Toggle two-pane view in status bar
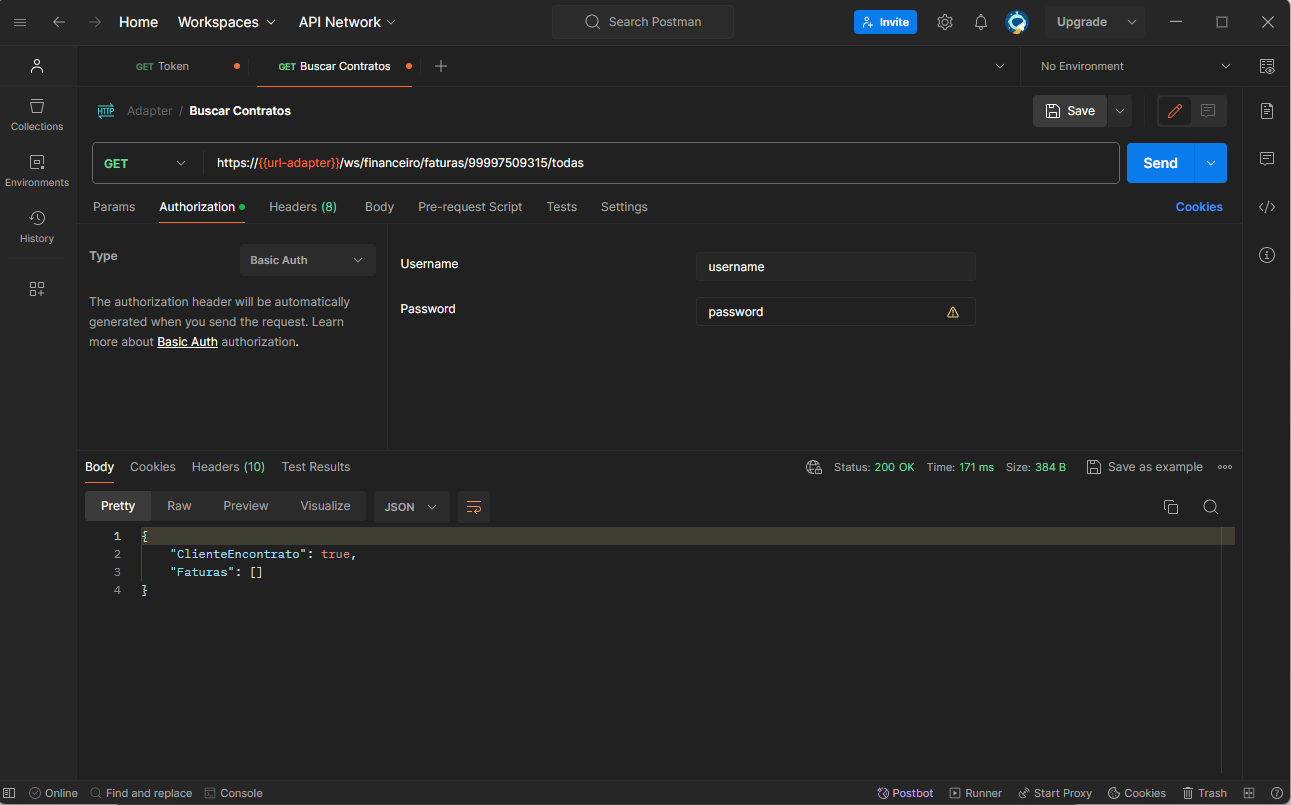This screenshot has width=1291, height=805. click(1249, 793)
